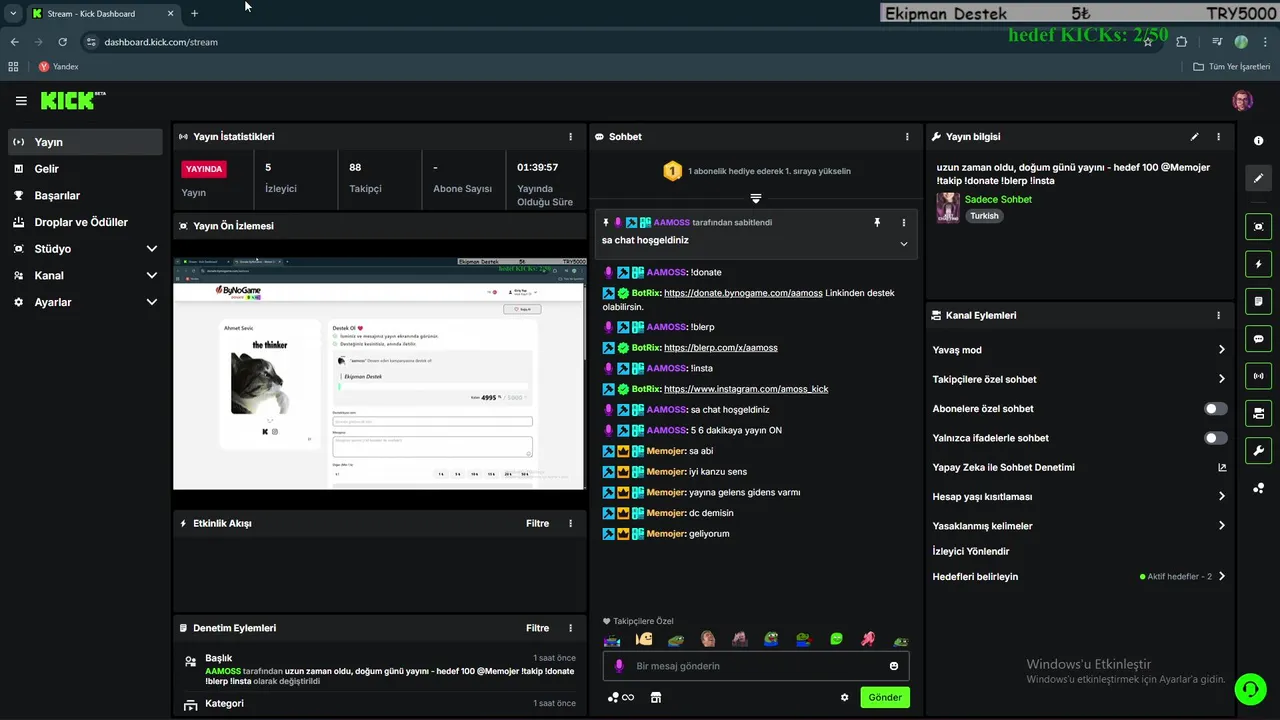Insert the pink lobster emote

click(x=869, y=639)
